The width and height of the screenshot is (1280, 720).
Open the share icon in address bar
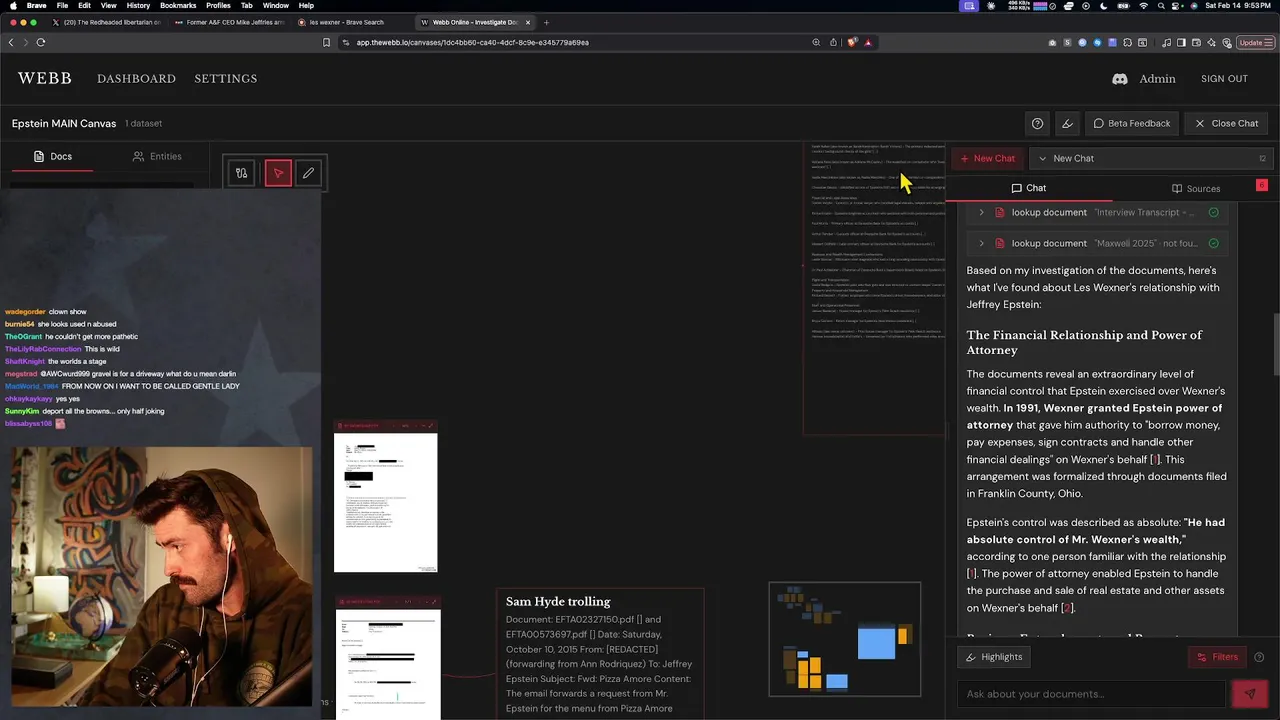[x=833, y=42]
